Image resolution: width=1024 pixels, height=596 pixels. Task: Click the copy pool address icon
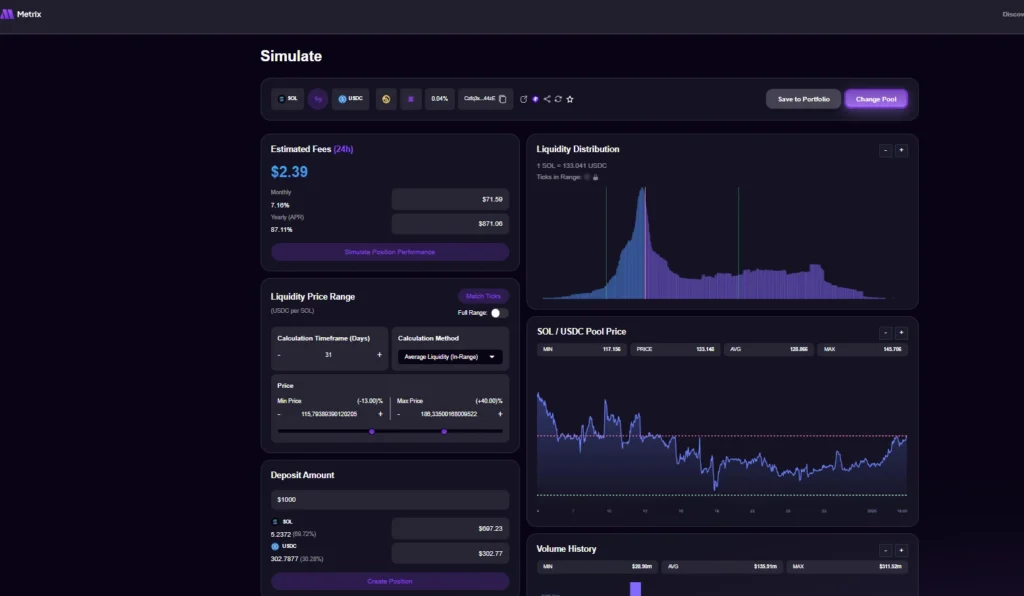502,99
